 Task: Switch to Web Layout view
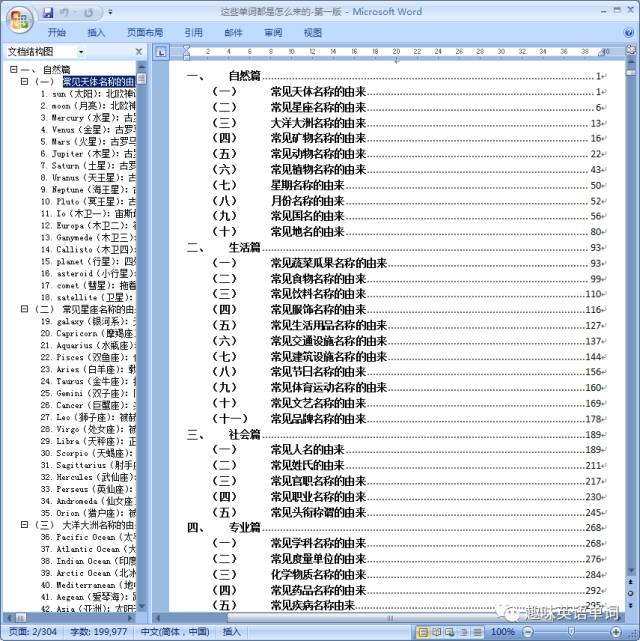[450, 632]
